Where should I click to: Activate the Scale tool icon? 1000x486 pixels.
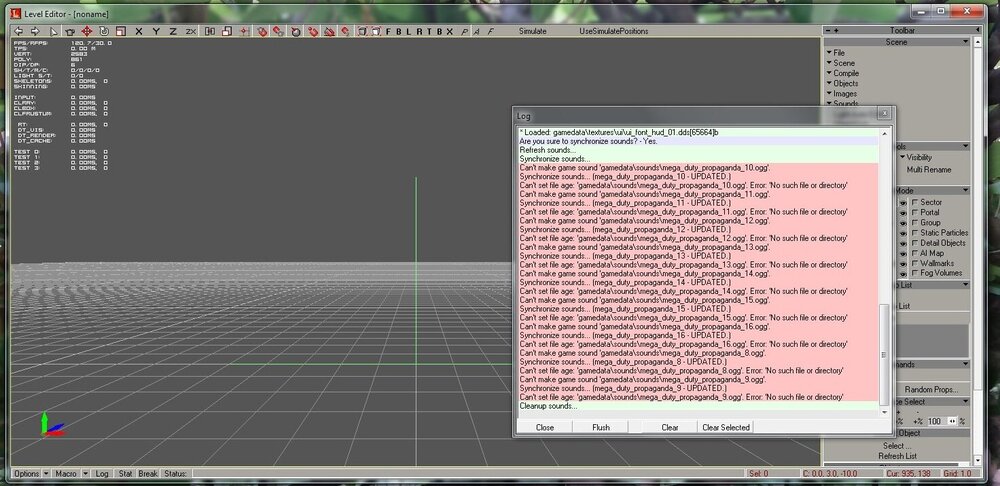(x=120, y=31)
